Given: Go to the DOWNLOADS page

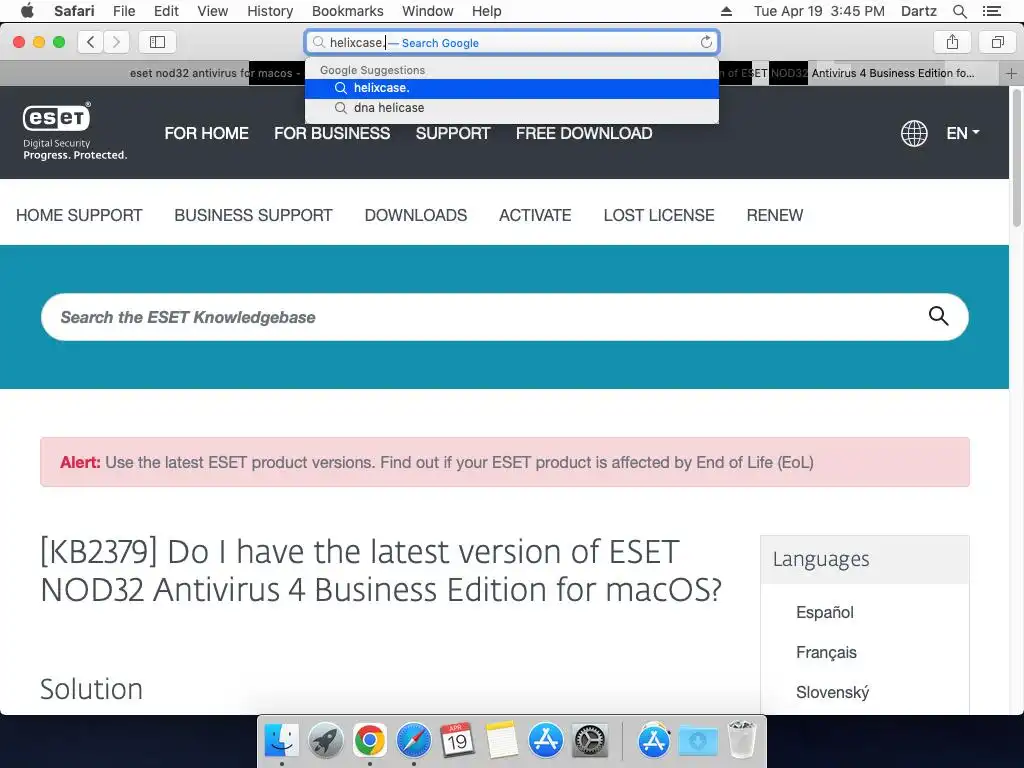Looking at the screenshot, I should 415,215.
